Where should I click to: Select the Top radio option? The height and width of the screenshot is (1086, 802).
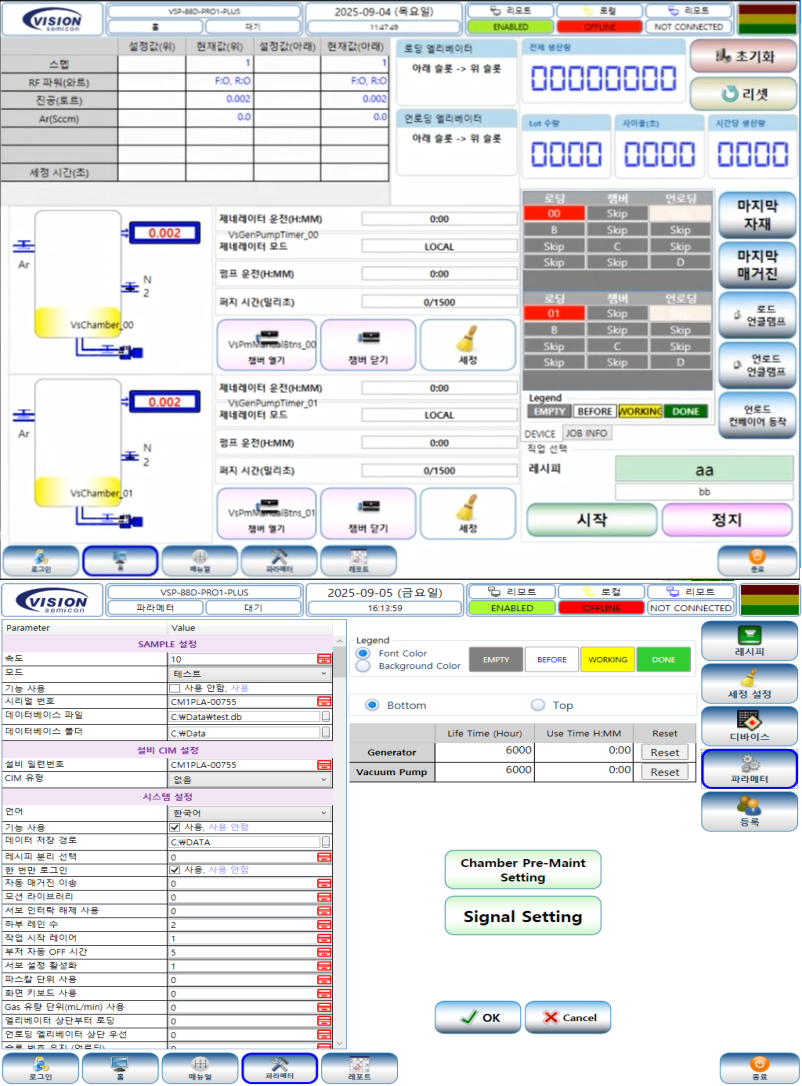click(x=539, y=705)
